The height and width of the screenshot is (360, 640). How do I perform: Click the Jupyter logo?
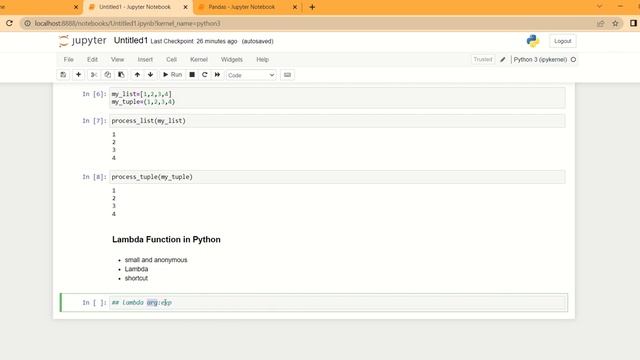click(x=83, y=41)
